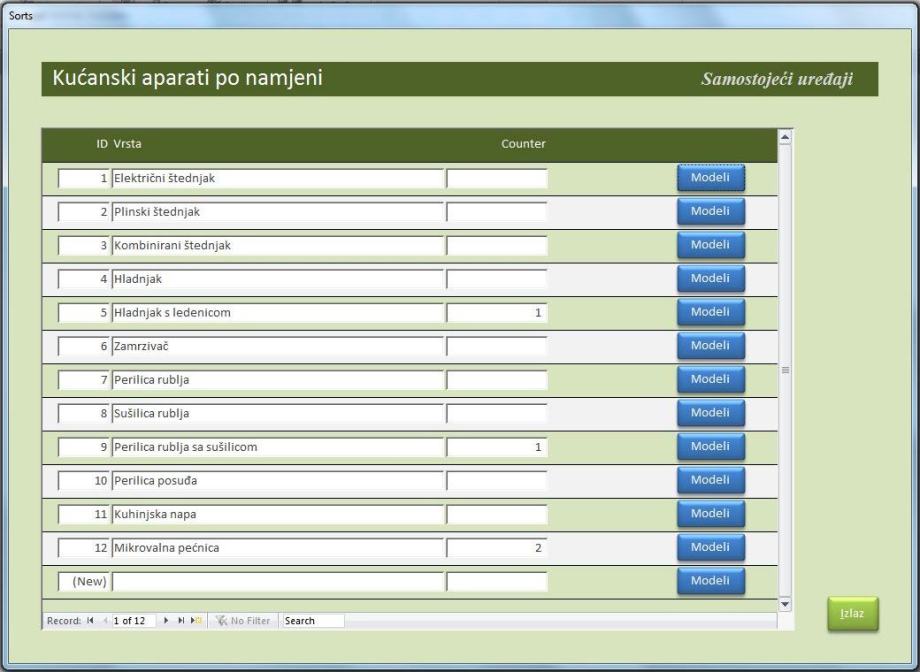The width and height of the screenshot is (920, 672).
Task: Select the Perilica posuđa Vrsta field
Action: [x=278, y=481]
